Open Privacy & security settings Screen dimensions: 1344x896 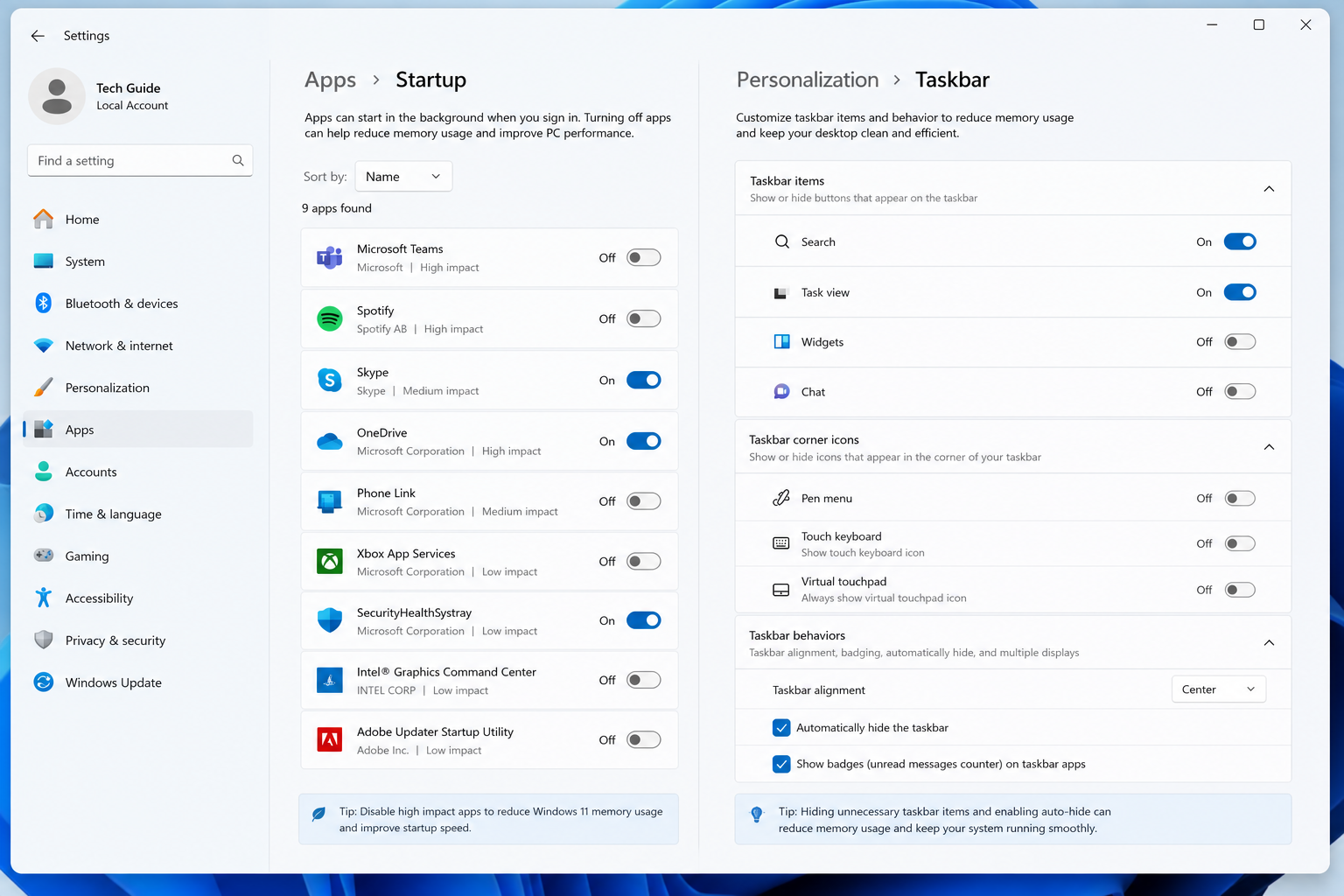pos(138,640)
